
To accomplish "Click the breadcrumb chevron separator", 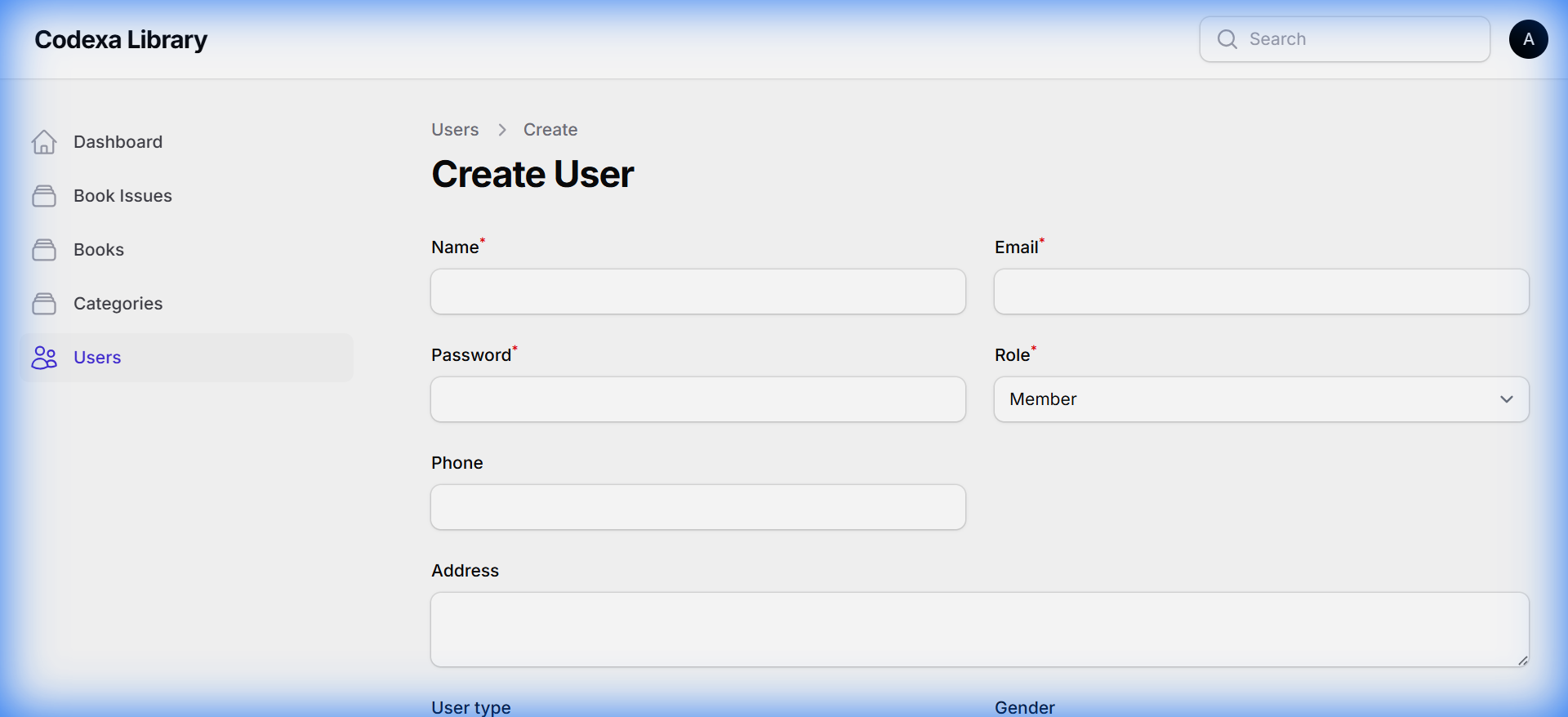I will [502, 130].
